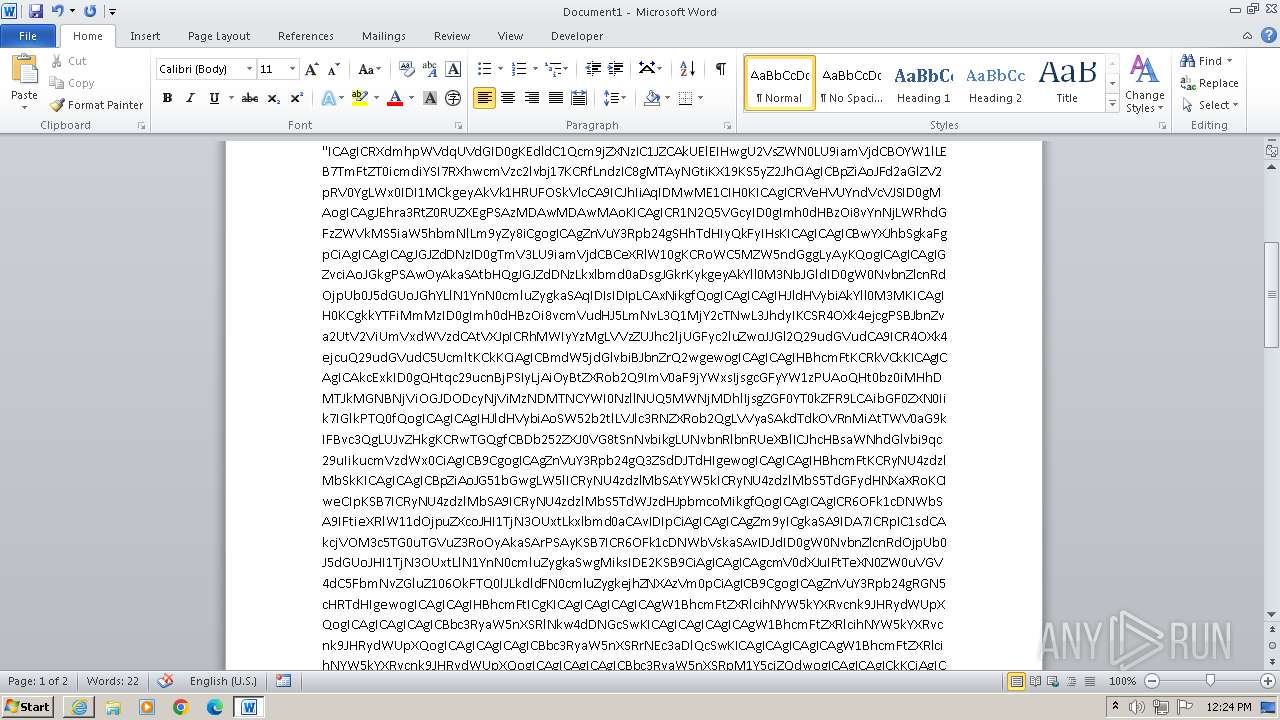The width and height of the screenshot is (1280, 720).
Task: Open Internet Explorer from the taskbar
Action: click(79, 706)
